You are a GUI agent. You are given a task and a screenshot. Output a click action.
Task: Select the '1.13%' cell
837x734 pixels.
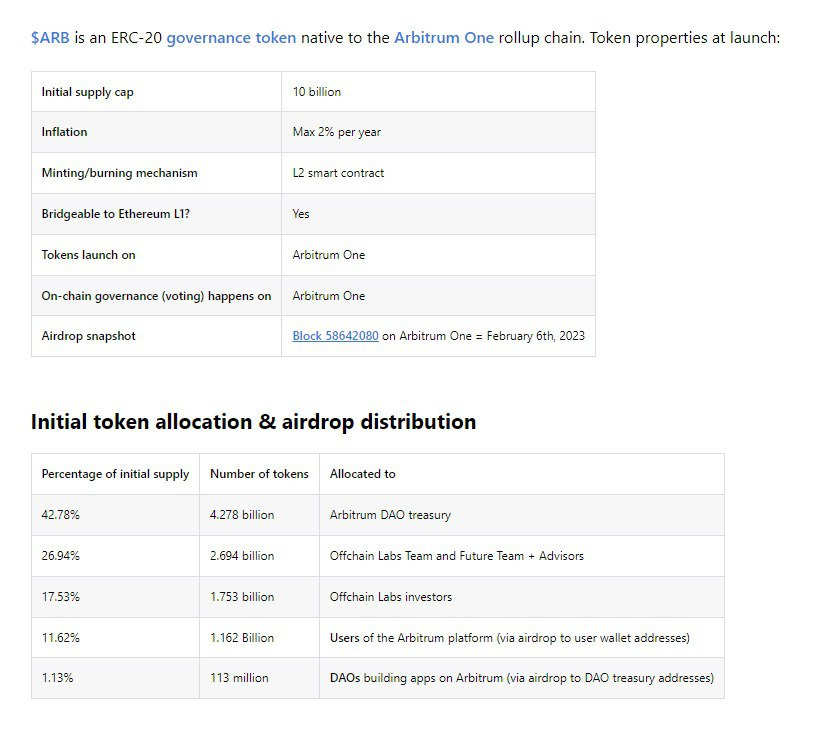point(115,678)
